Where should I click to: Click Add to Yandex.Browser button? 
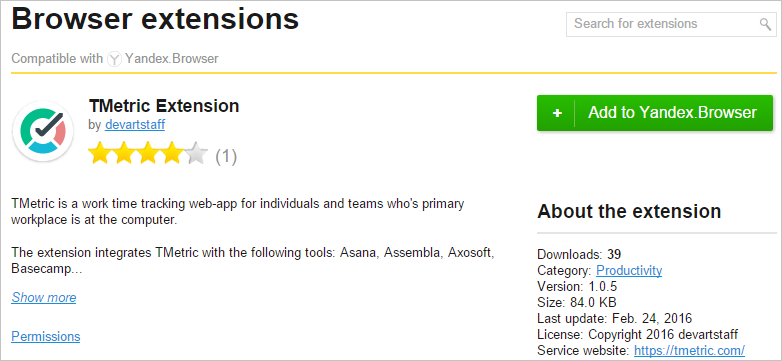tap(654, 113)
